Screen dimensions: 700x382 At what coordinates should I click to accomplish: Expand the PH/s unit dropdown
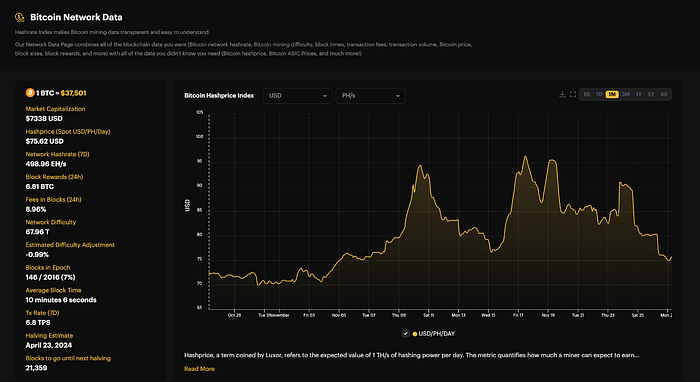click(x=370, y=96)
